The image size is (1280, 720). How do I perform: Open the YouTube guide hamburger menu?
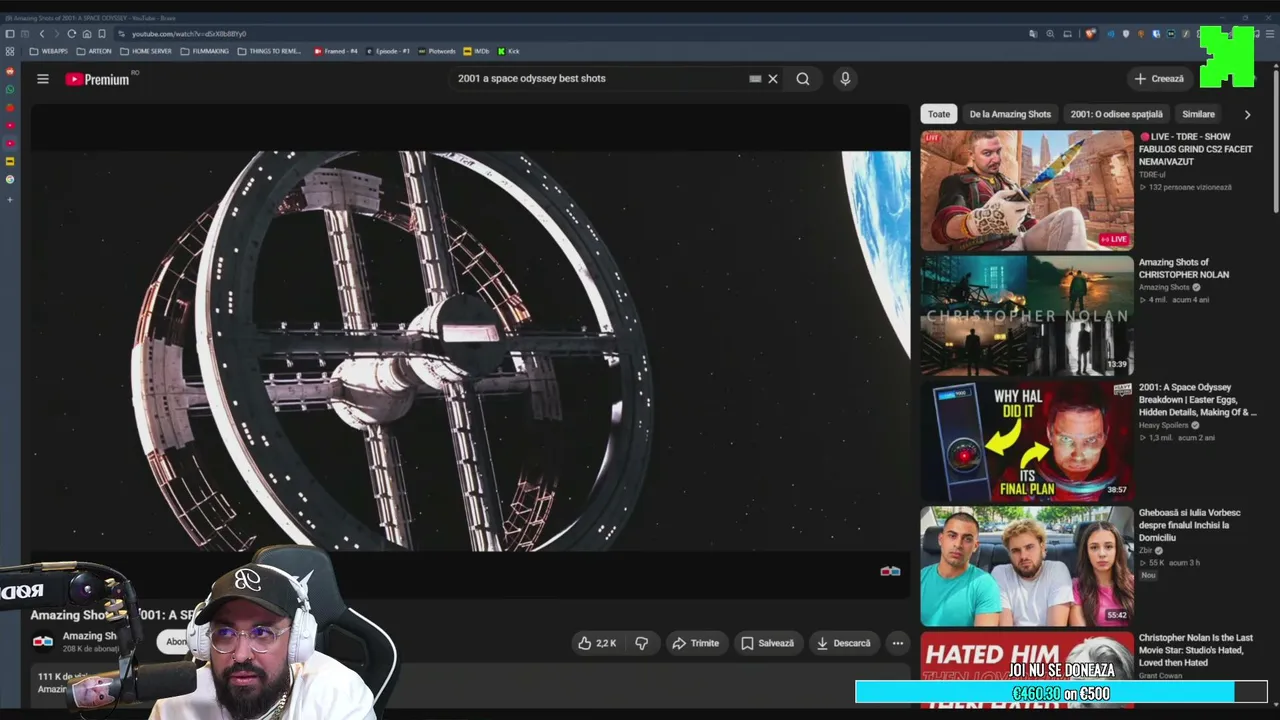pyautogui.click(x=43, y=79)
